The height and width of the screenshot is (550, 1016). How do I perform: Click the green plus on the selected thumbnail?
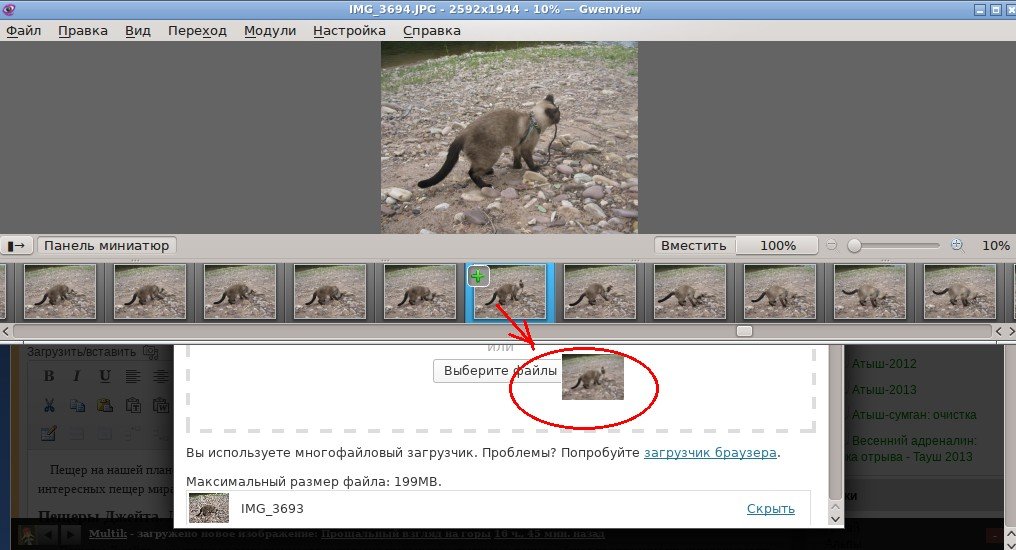[x=479, y=276]
